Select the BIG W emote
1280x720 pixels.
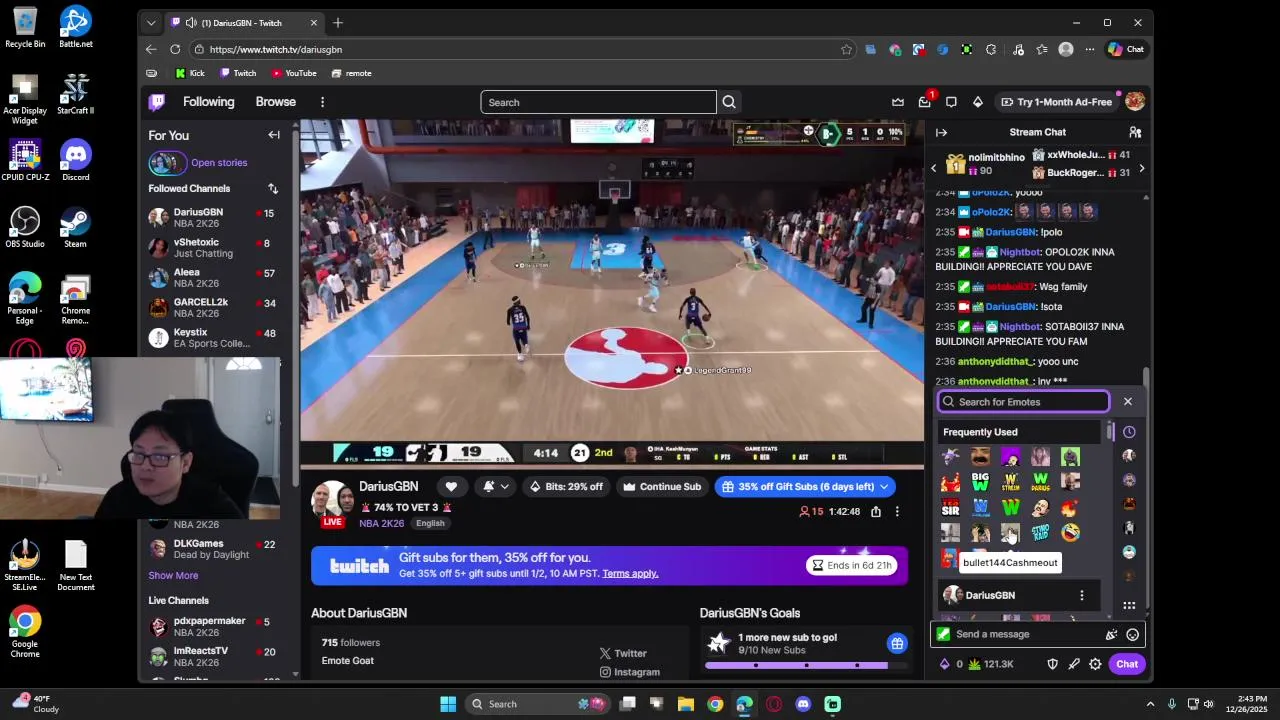click(980, 482)
